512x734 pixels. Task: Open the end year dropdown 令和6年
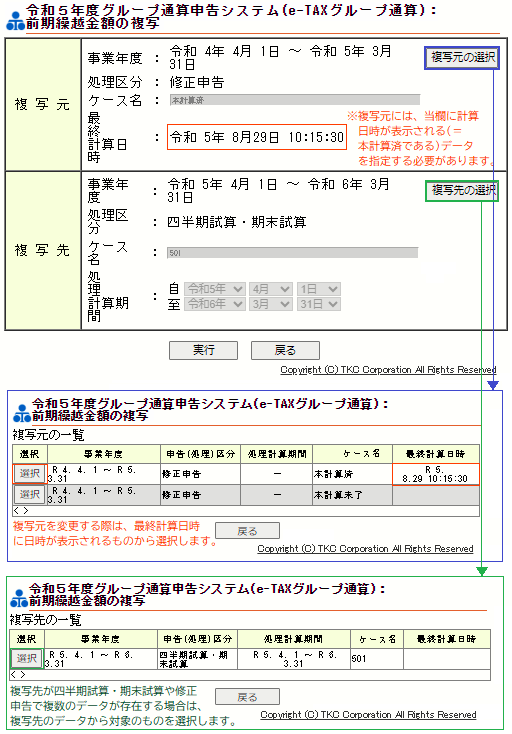215,304
